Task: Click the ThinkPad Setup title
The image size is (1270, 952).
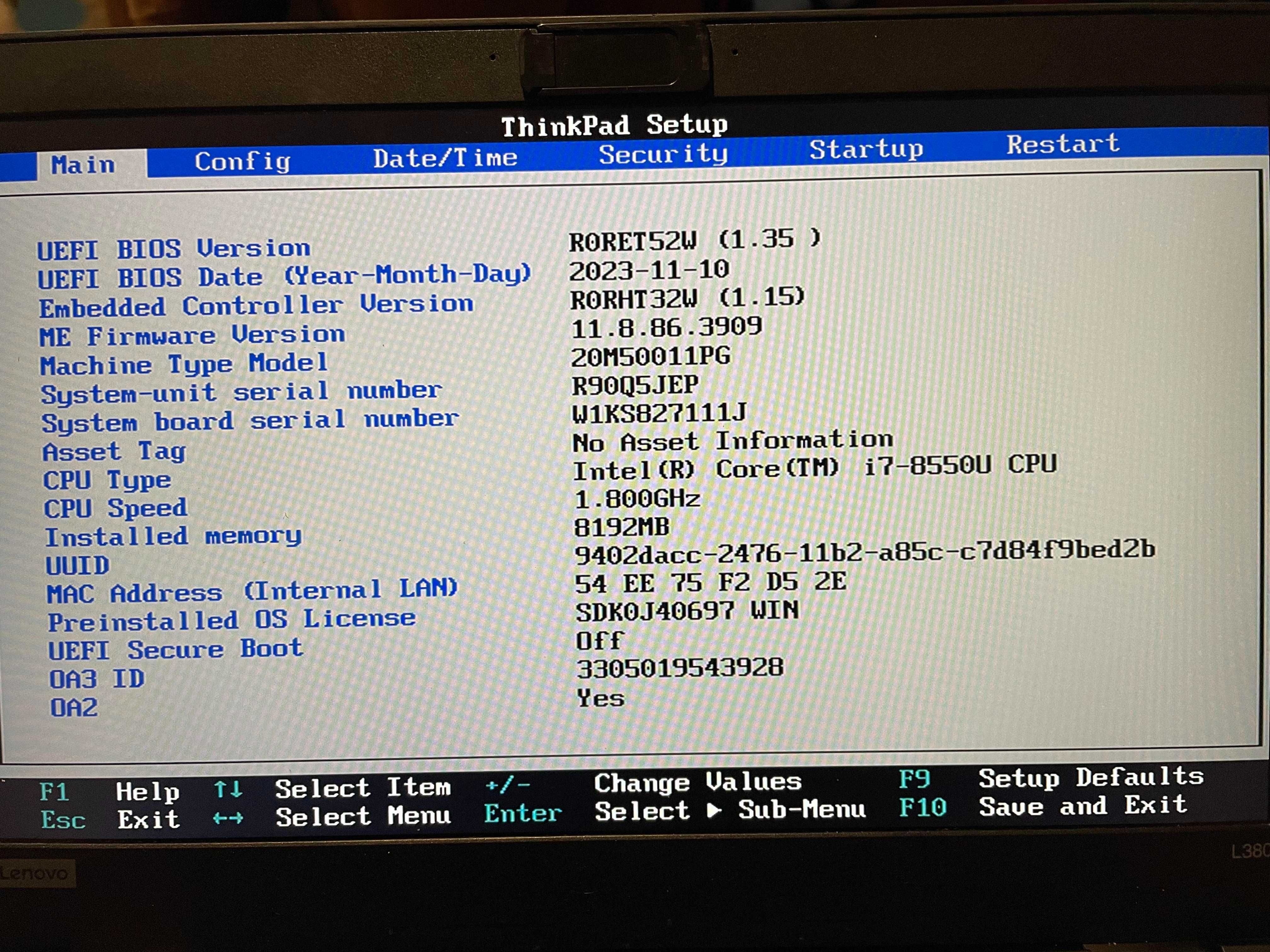Action: 614,126
